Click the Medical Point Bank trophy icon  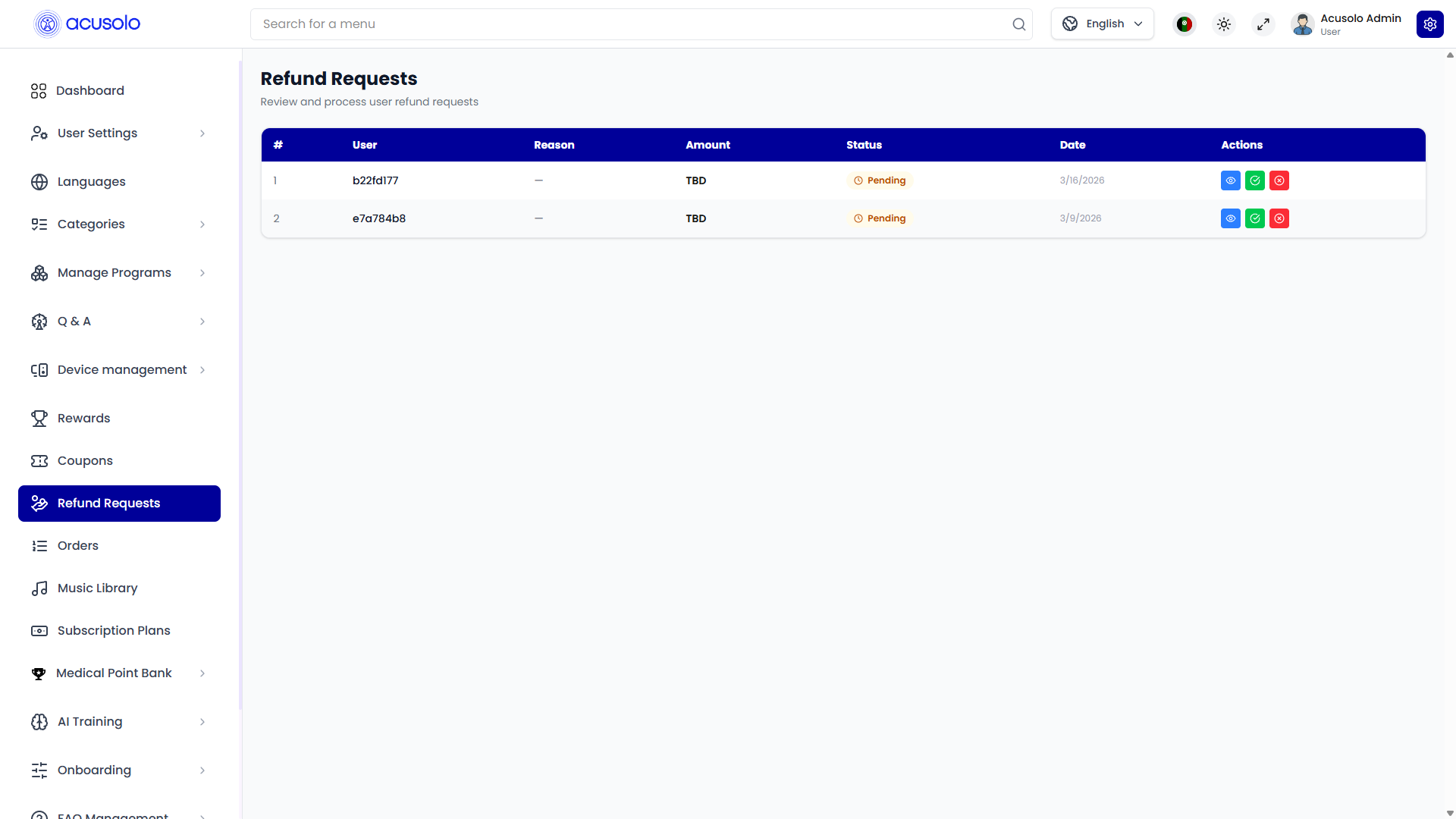point(39,673)
